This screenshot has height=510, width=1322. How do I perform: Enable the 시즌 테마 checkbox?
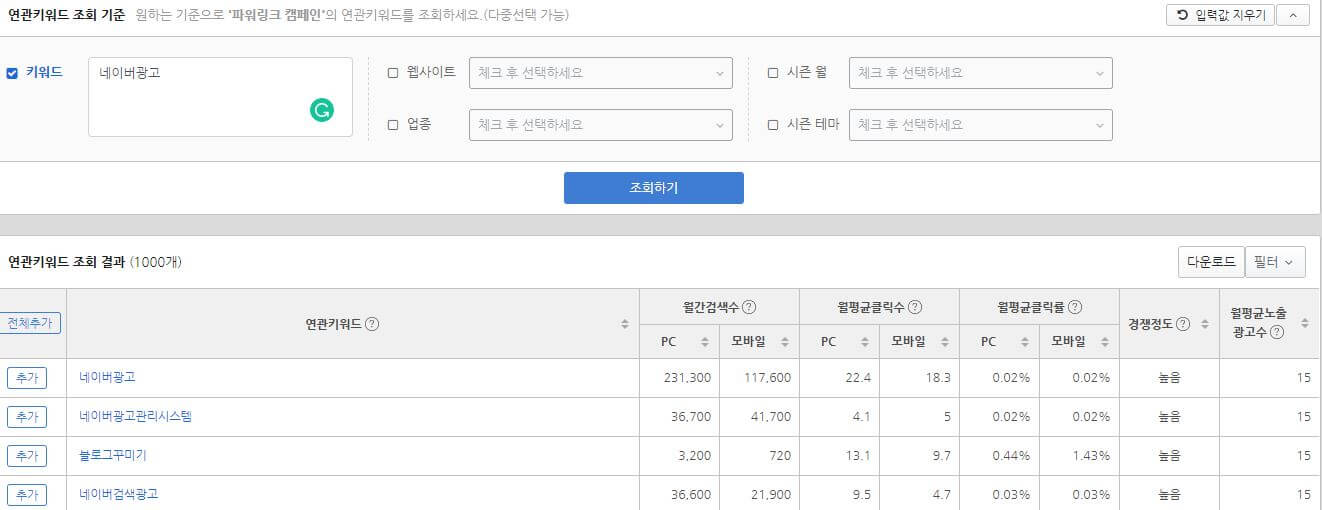click(x=773, y=125)
